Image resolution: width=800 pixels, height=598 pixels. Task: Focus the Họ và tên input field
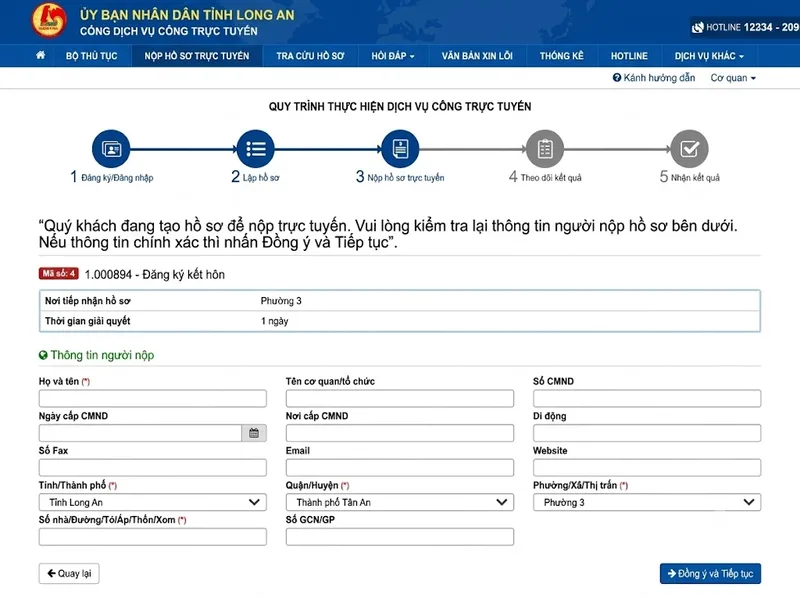[153, 398]
